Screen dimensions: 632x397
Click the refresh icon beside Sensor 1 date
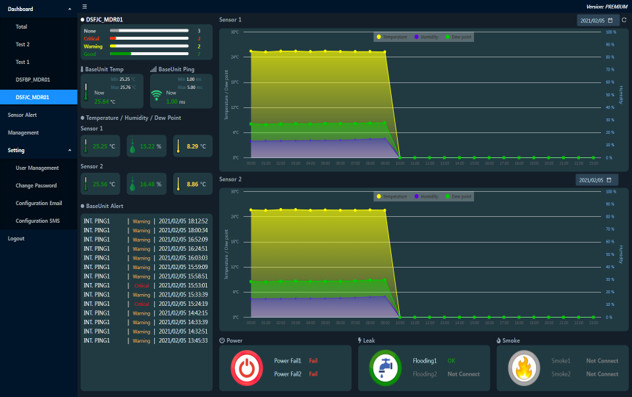pos(624,20)
